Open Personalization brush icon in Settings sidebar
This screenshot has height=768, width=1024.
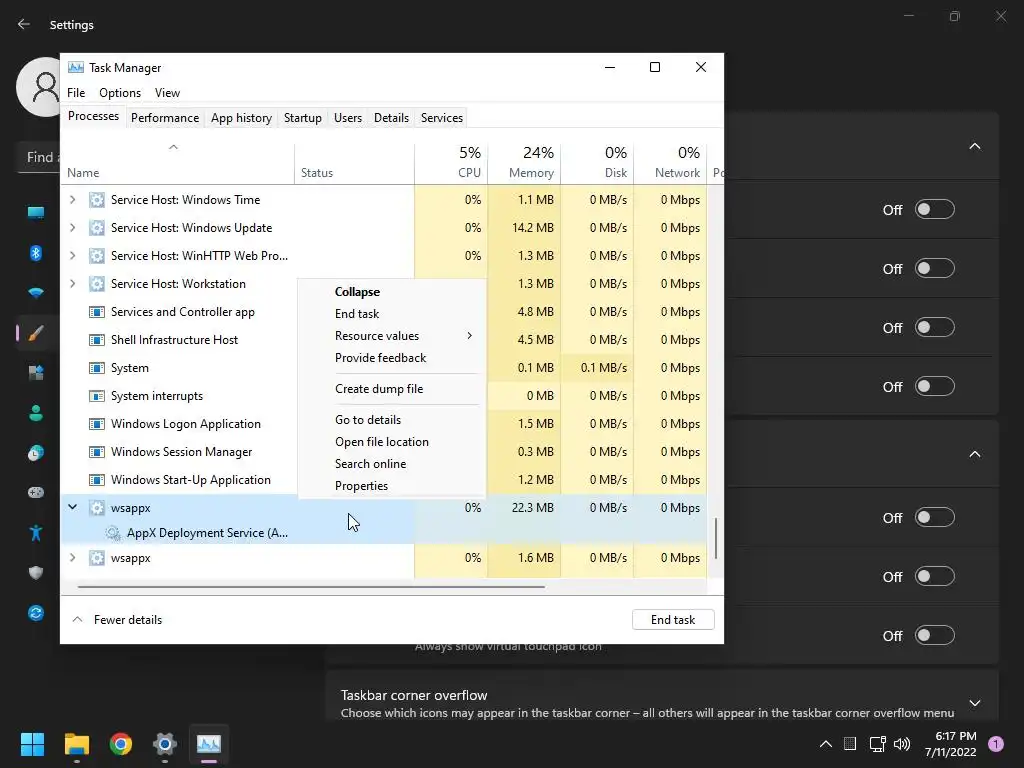[x=36, y=333]
